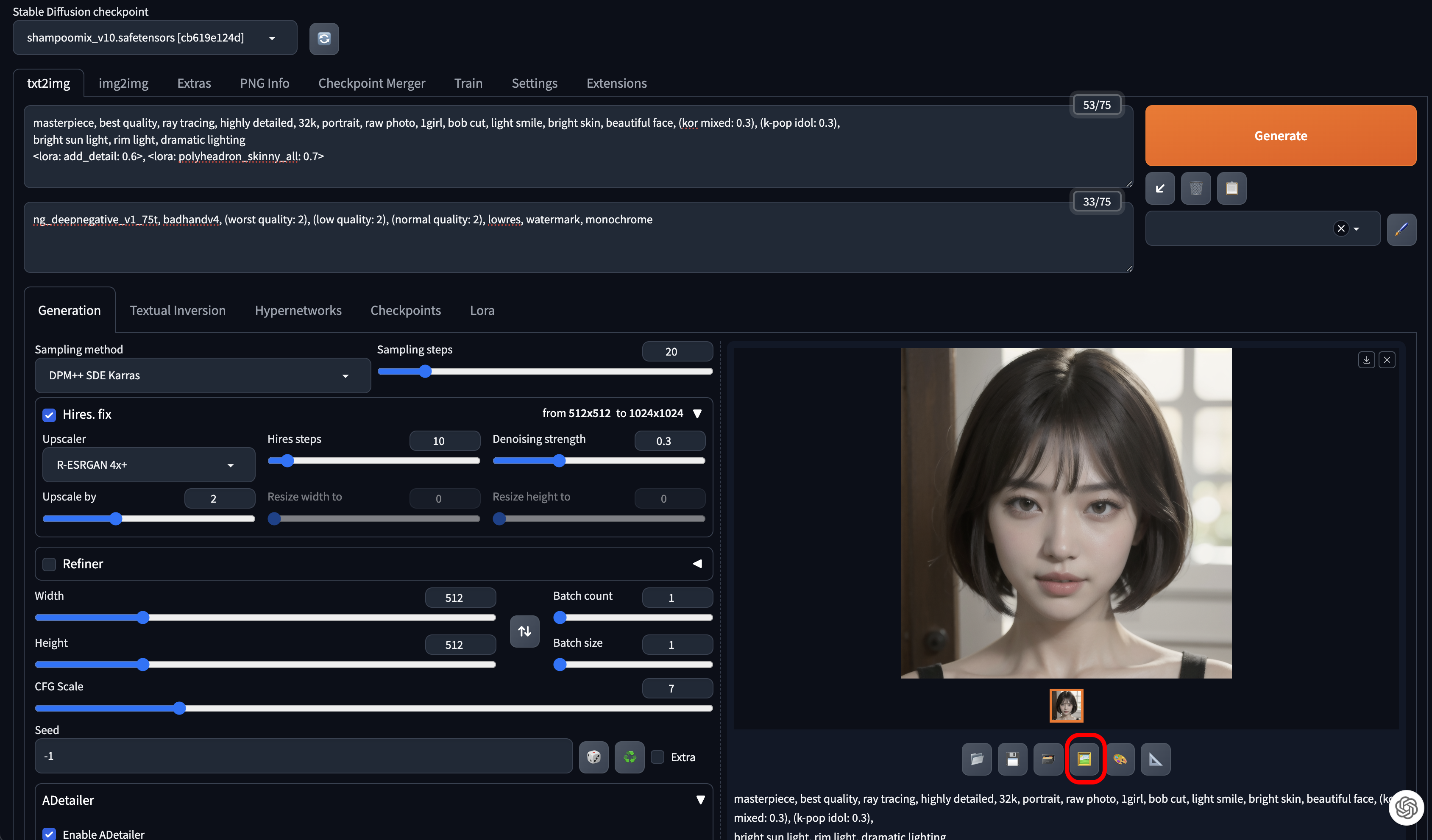Click the swap width and height icon
This screenshot has width=1432, height=840.
[x=524, y=631]
